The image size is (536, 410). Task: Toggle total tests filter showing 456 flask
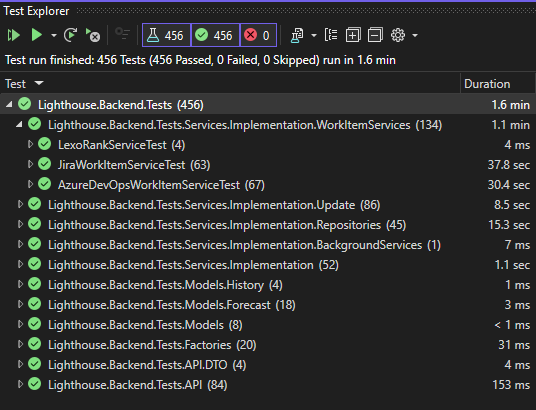tap(166, 35)
